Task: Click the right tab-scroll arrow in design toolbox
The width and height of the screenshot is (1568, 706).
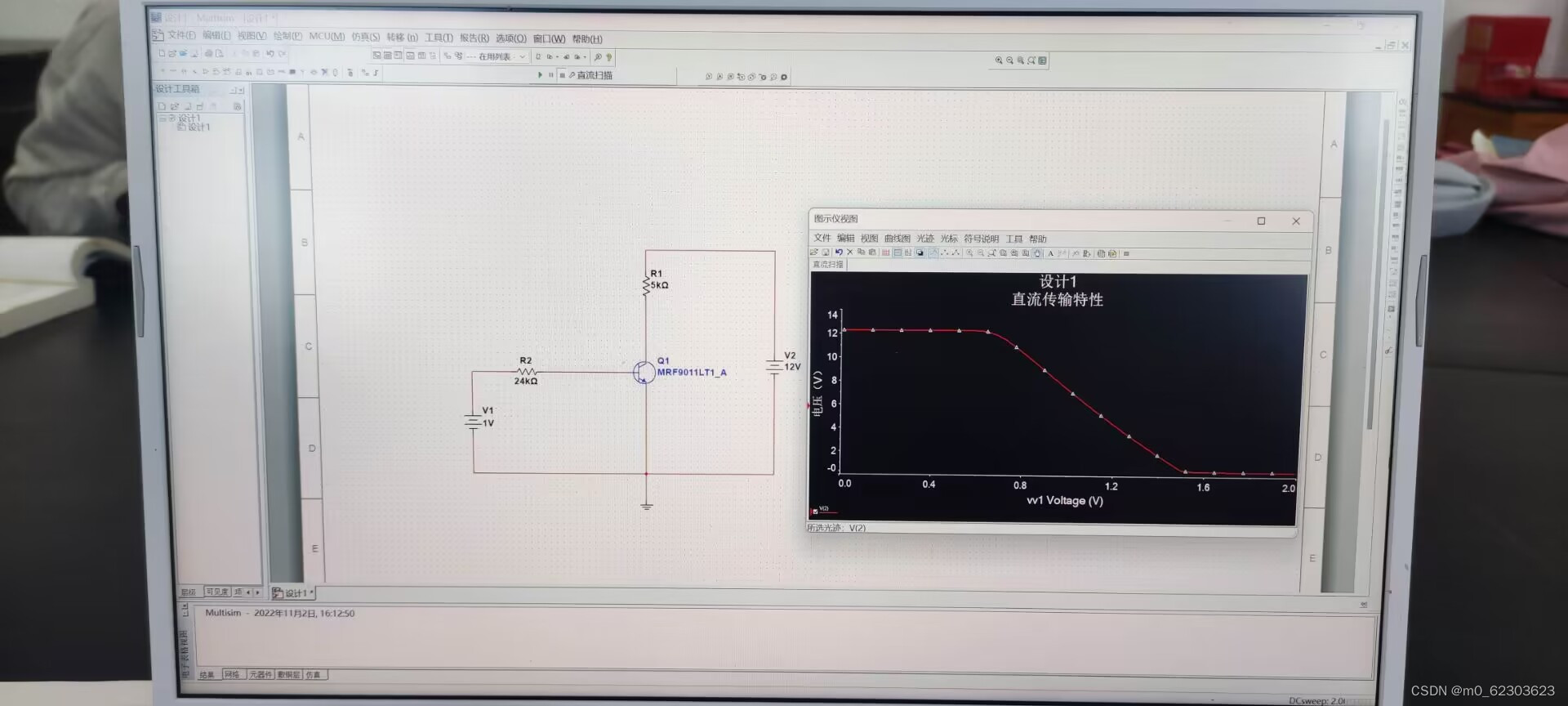Action: (257, 592)
